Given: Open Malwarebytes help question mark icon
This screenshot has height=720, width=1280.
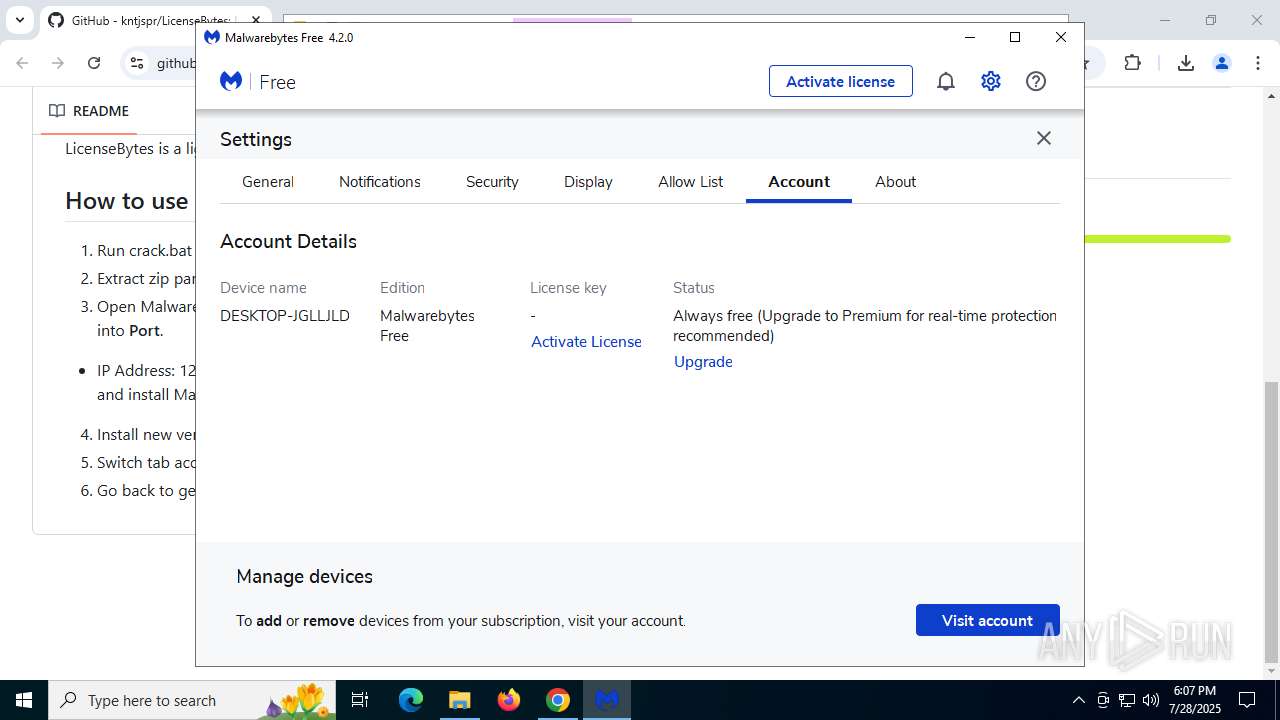Looking at the screenshot, I should pyautogui.click(x=1036, y=82).
